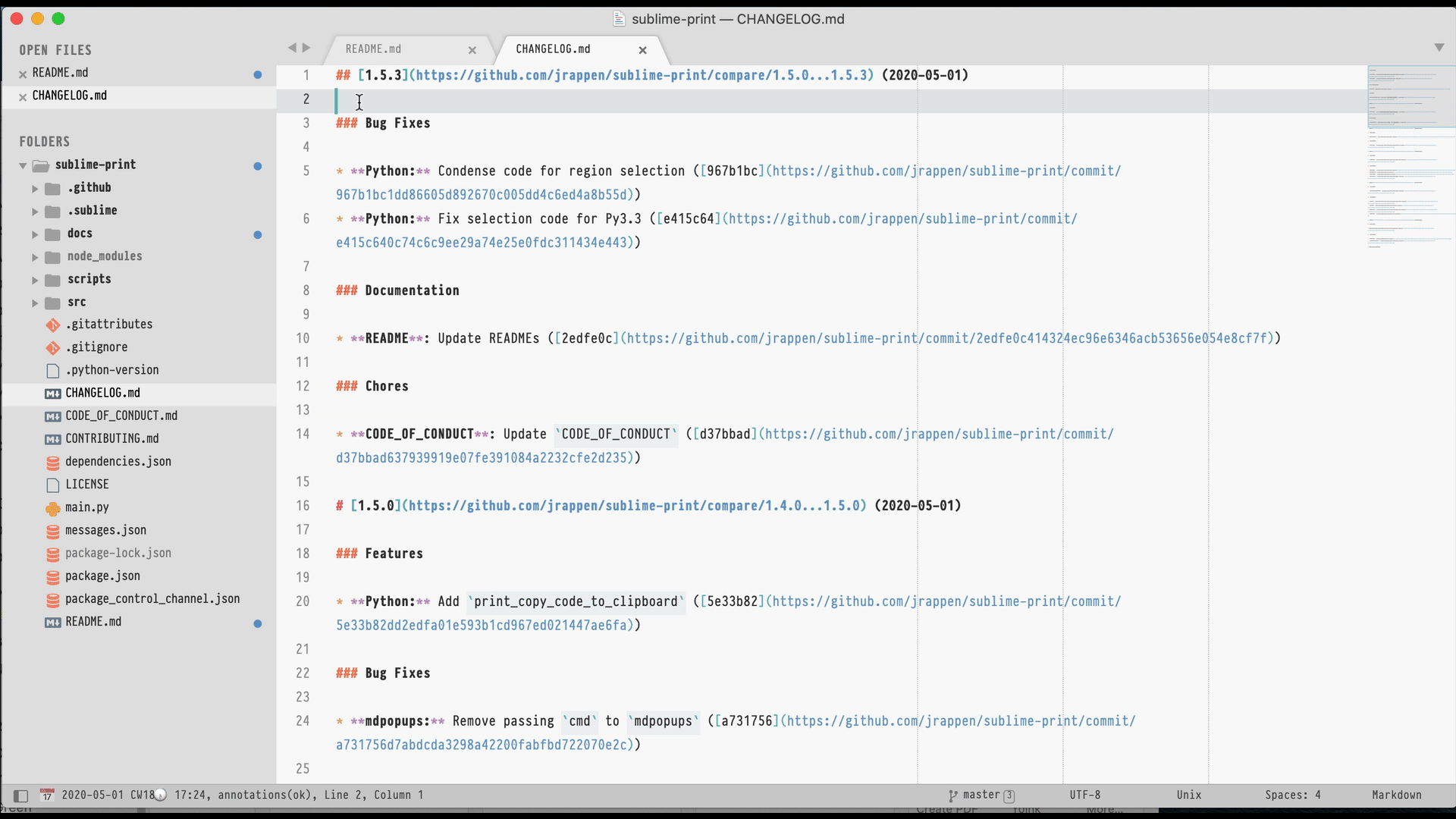The width and height of the screenshot is (1456, 819).
Task: Click the Markdown language indicator icon
Action: click(x=1398, y=795)
